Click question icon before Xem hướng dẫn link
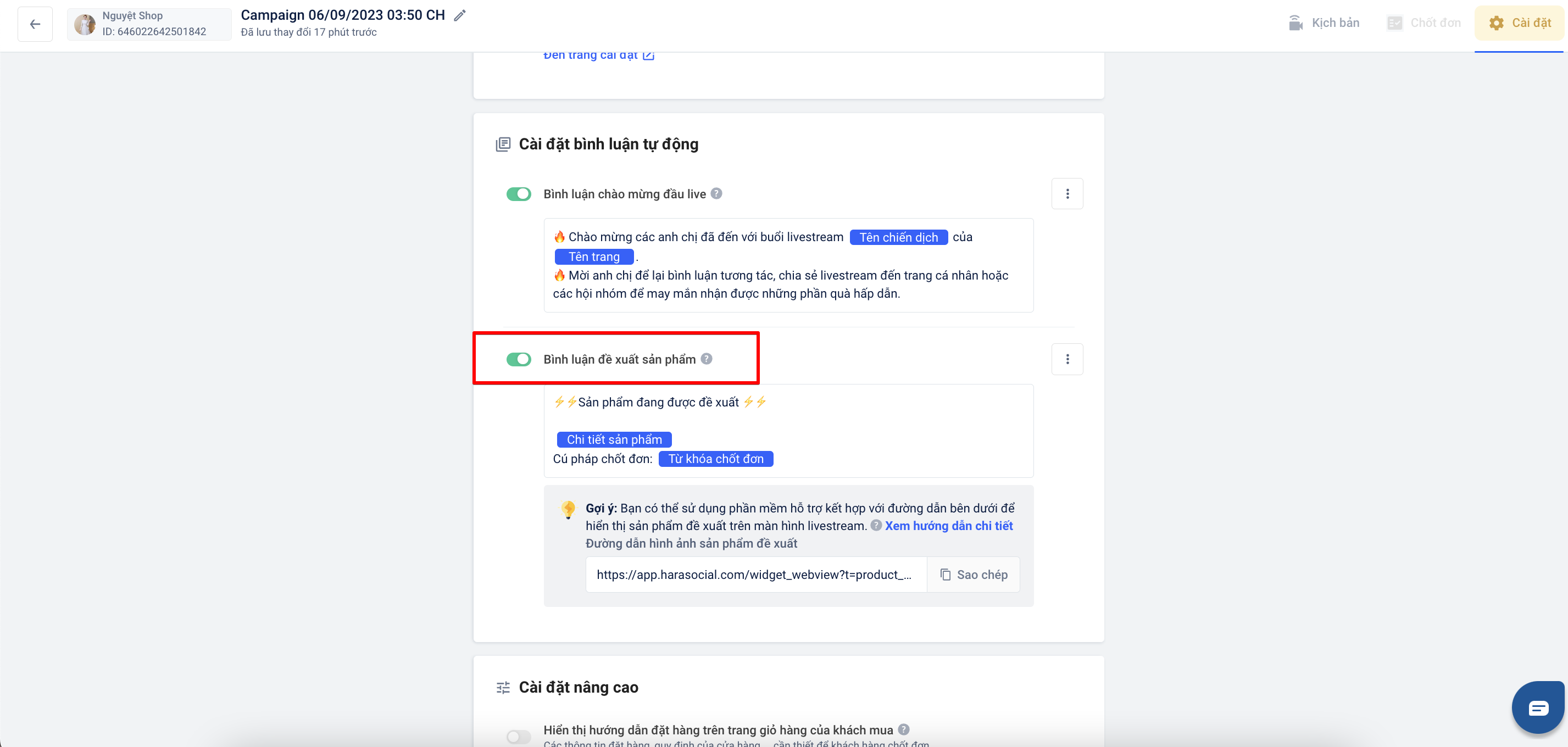1568x747 pixels. point(876,526)
